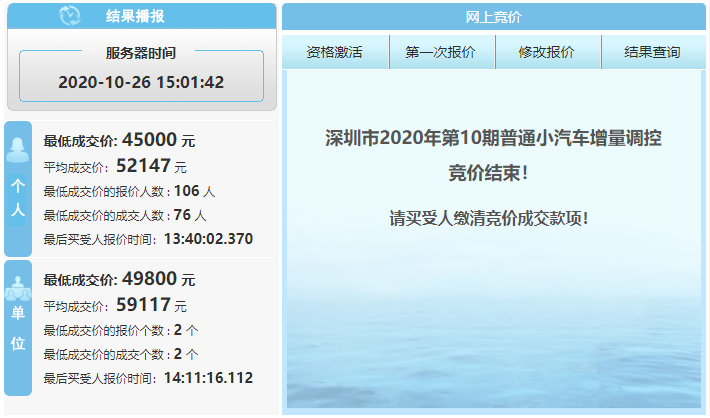Click unit last bid time 14:11:16.112
This screenshot has width=710, height=418.
[208, 378]
